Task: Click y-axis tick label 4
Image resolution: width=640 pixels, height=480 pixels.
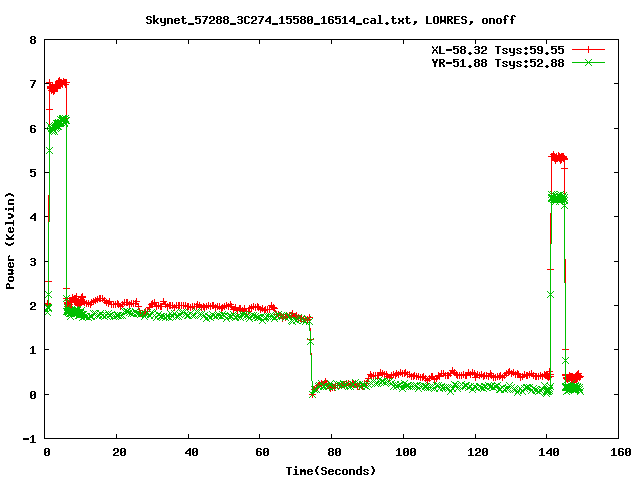Action: (x=33, y=217)
